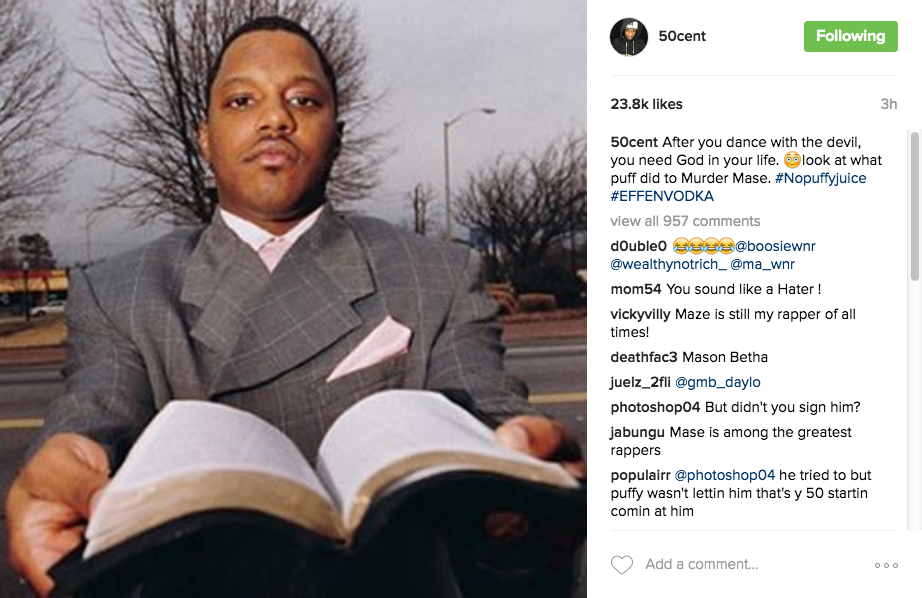This screenshot has height=598, width=922.
Task: Open 50cent's profile avatar
Action: coord(629,36)
